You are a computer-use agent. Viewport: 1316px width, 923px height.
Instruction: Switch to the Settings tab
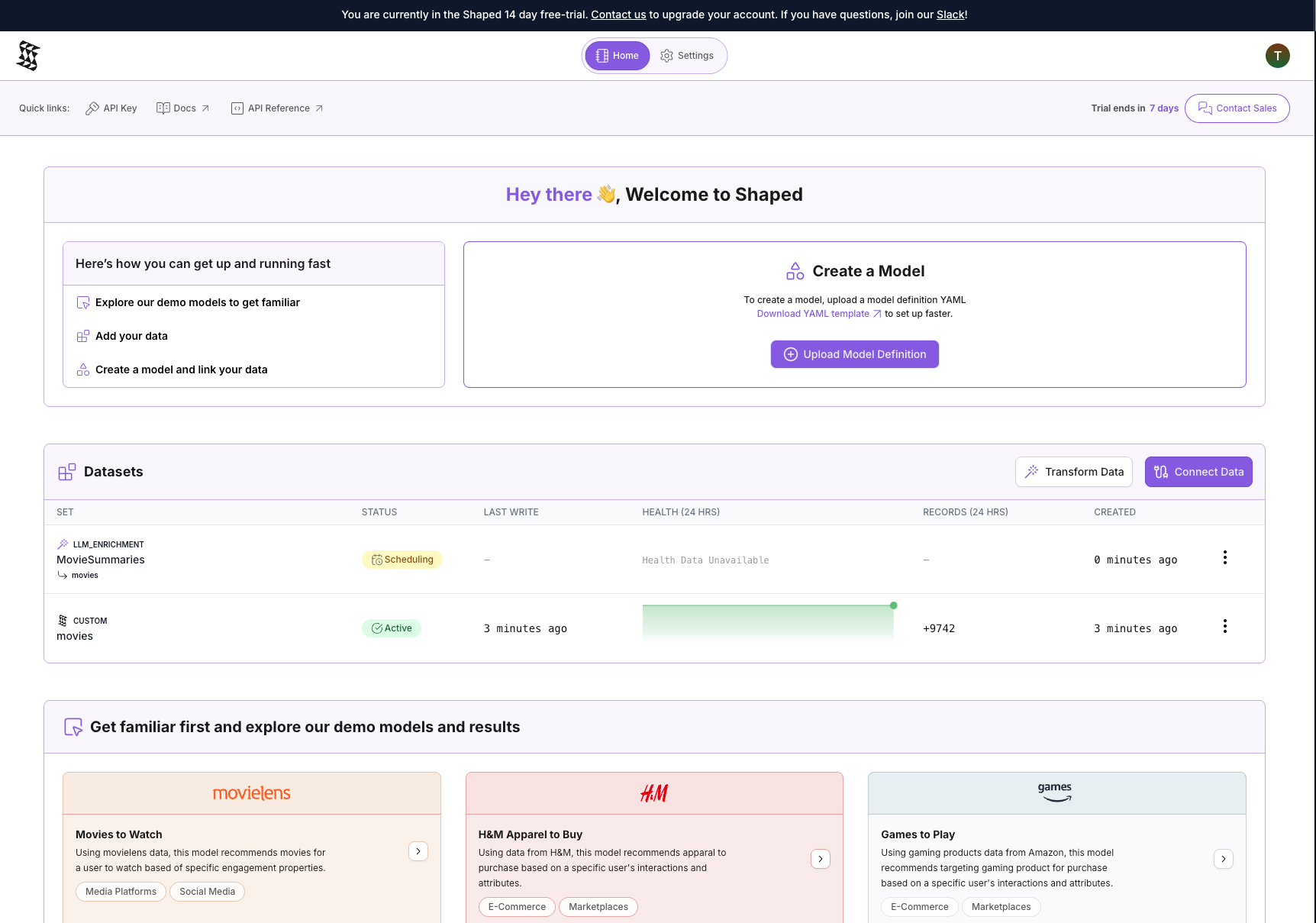click(687, 56)
